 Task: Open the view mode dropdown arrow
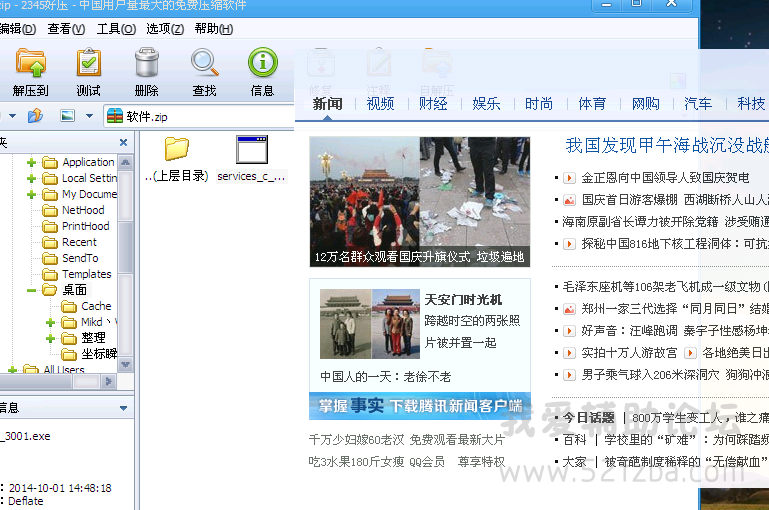tap(89, 116)
